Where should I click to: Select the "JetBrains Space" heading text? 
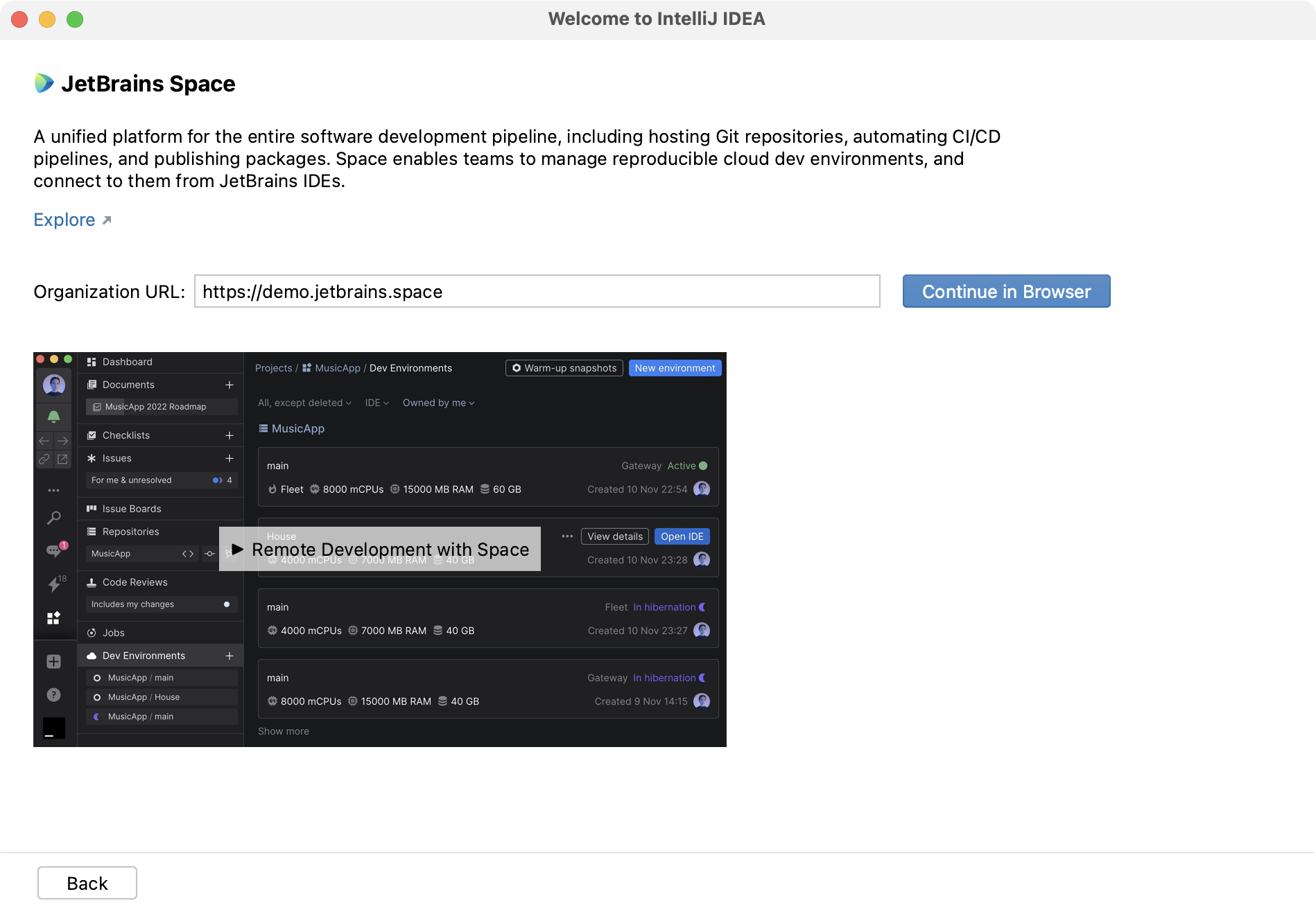pos(148,84)
